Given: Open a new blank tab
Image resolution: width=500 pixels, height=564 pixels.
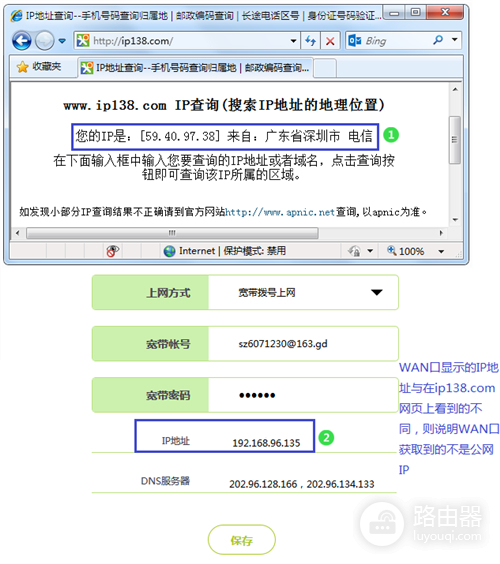Looking at the screenshot, I should click(325, 68).
